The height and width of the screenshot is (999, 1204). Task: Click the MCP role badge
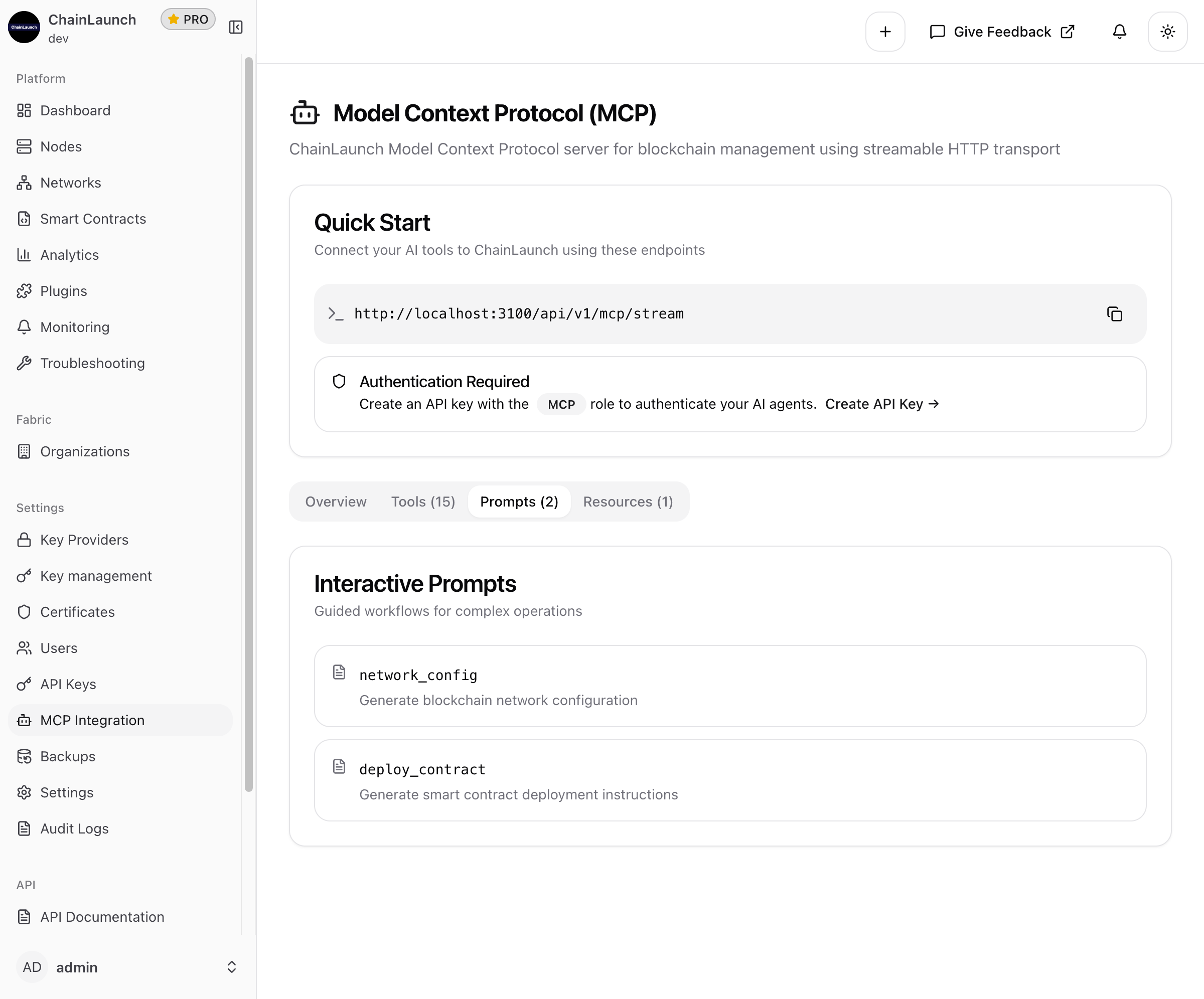click(561, 405)
